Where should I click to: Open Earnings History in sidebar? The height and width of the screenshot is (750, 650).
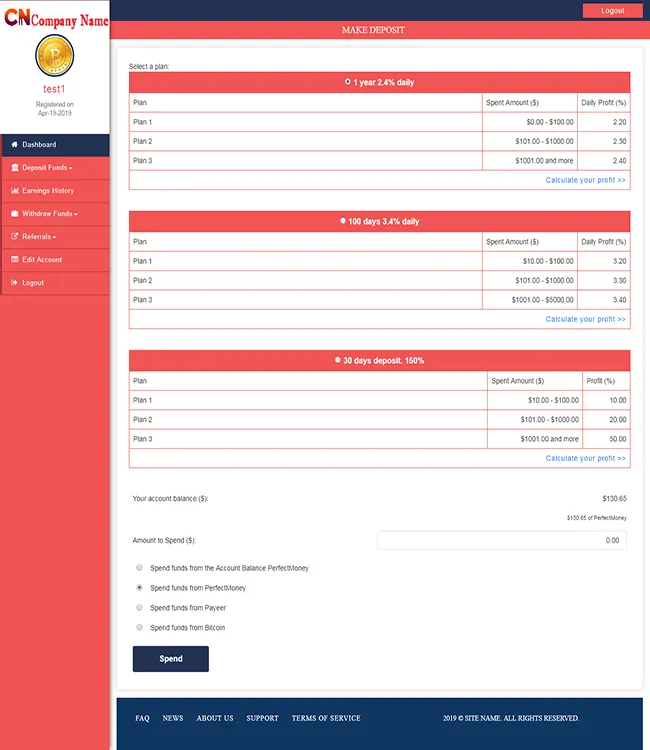(55, 190)
